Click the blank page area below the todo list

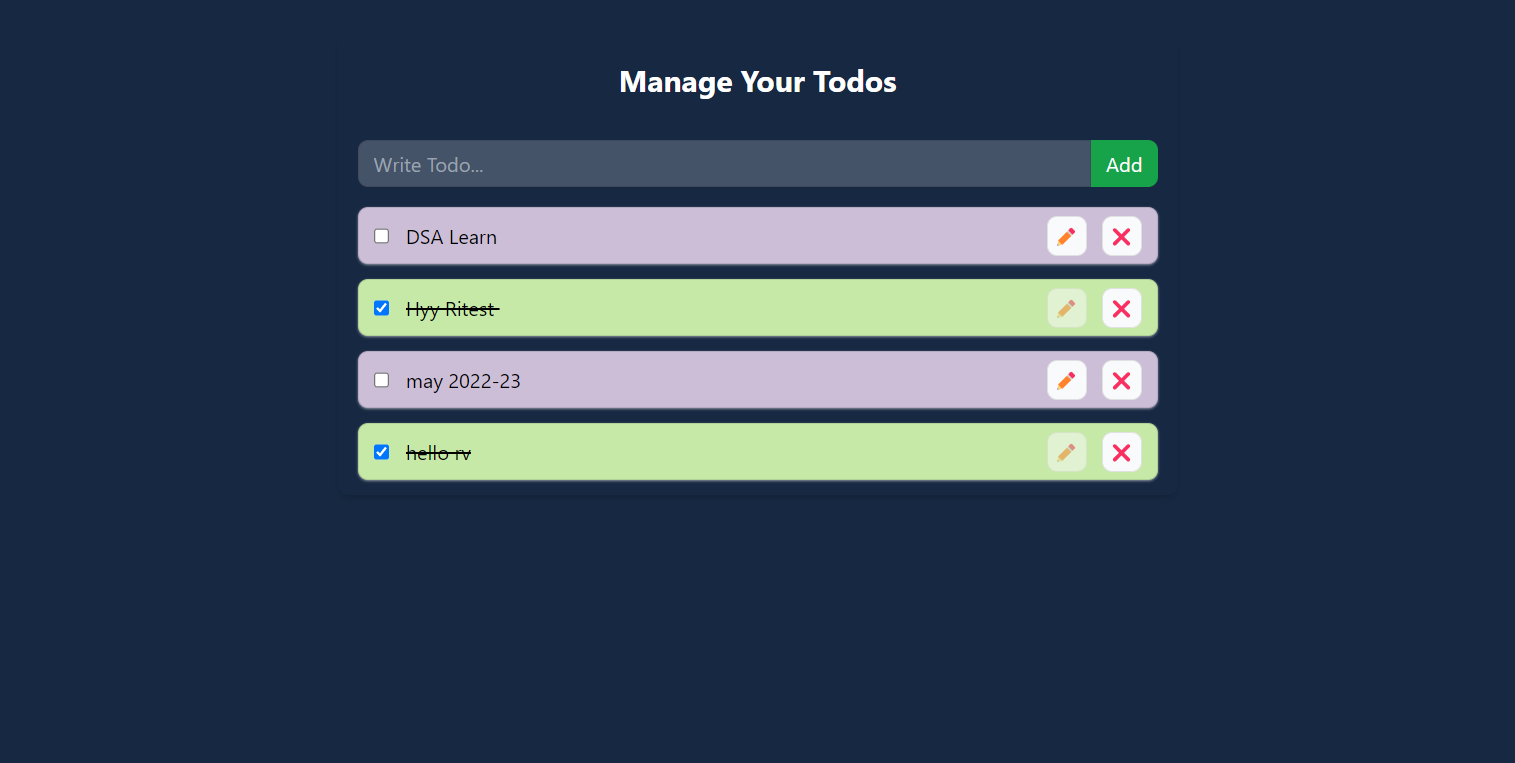757,630
